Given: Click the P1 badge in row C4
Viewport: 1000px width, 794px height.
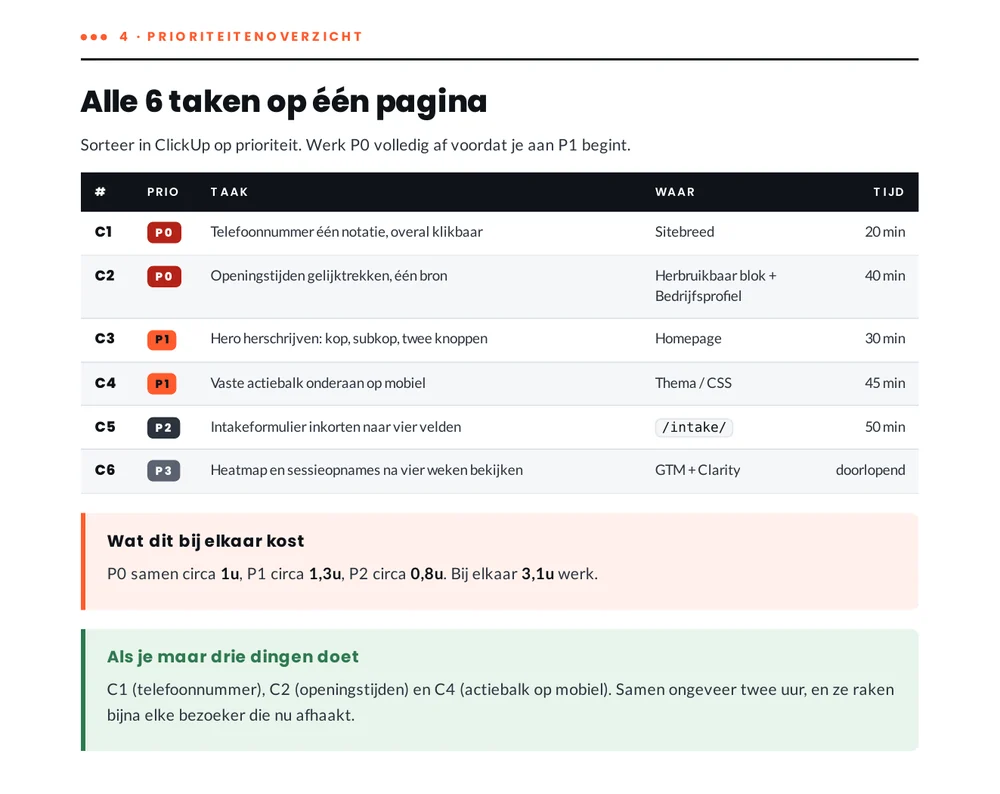Looking at the screenshot, I should pos(161,384).
